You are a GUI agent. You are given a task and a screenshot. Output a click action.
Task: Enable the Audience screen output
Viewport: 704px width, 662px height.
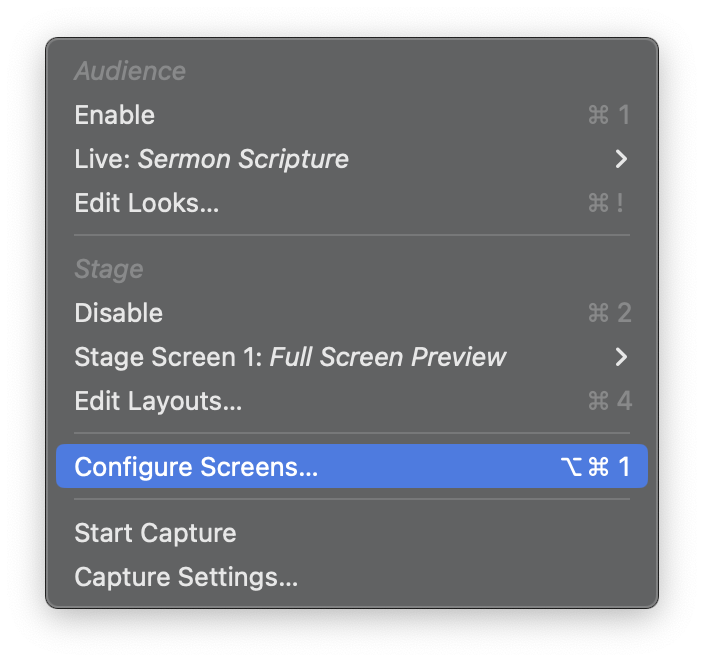click(x=115, y=115)
